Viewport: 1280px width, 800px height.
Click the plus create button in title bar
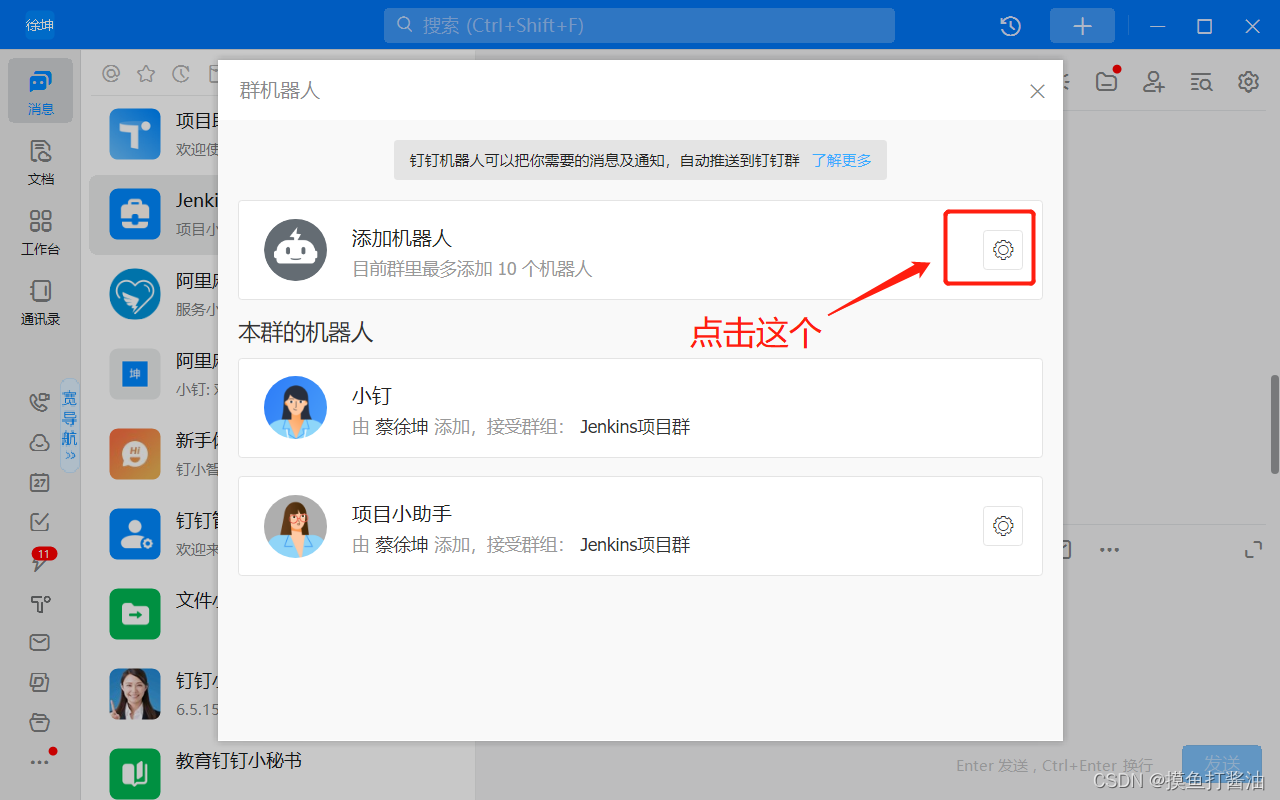click(x=1082, y=26)
